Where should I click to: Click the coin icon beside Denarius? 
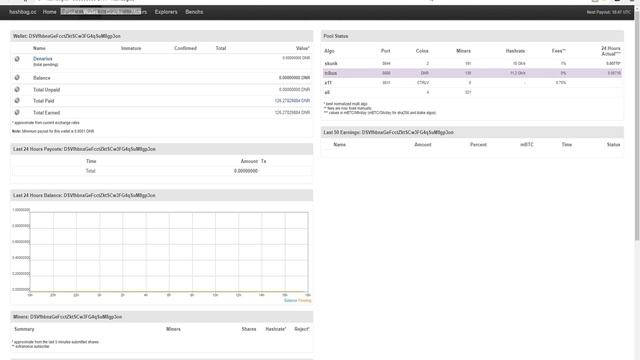(17, 59)
